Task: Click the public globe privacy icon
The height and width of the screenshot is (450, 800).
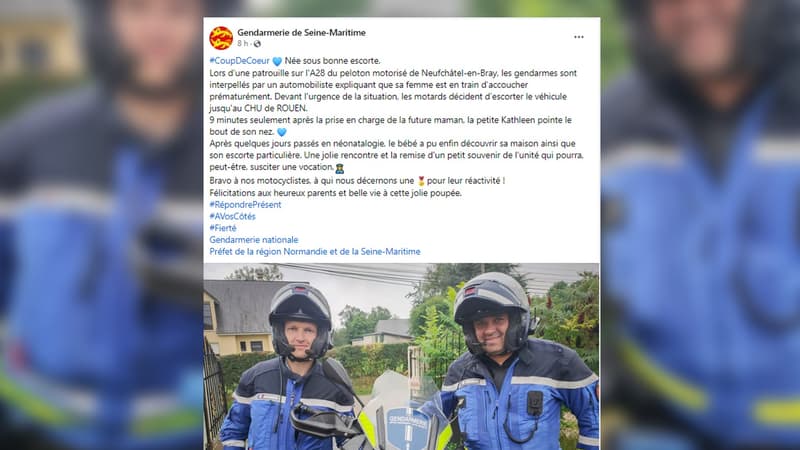Action: point(257,44)
